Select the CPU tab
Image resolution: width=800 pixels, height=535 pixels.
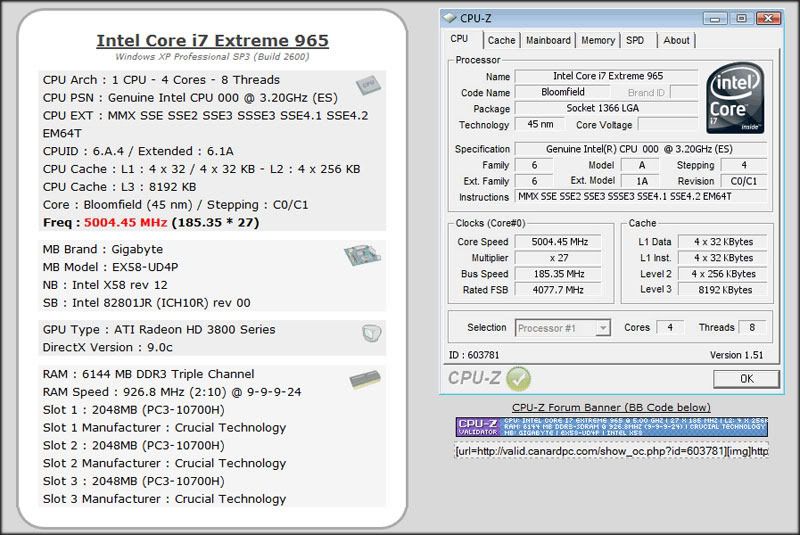(459, 39)
